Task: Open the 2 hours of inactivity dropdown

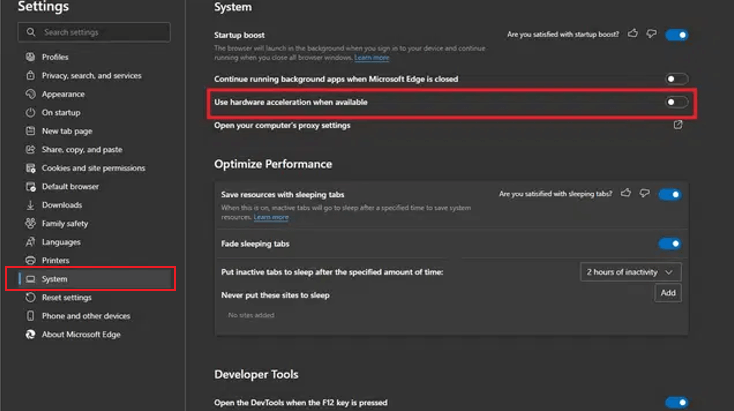Action: [631, 272]
